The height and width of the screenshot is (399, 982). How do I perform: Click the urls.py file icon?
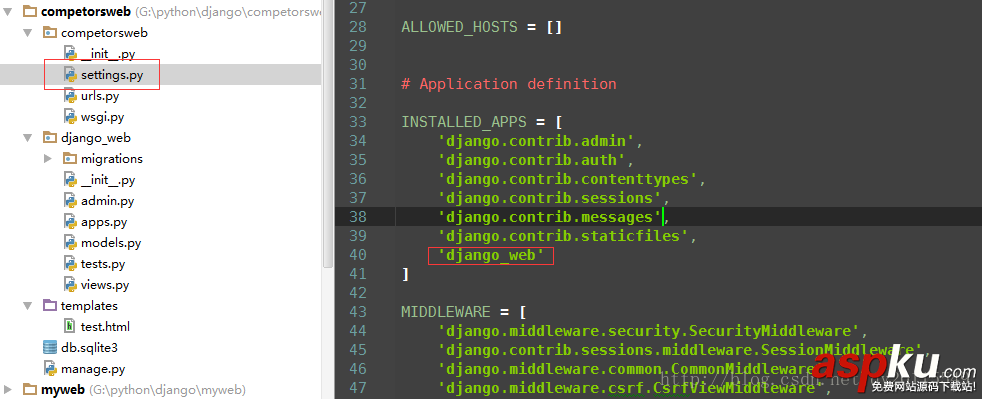[70, 96]
